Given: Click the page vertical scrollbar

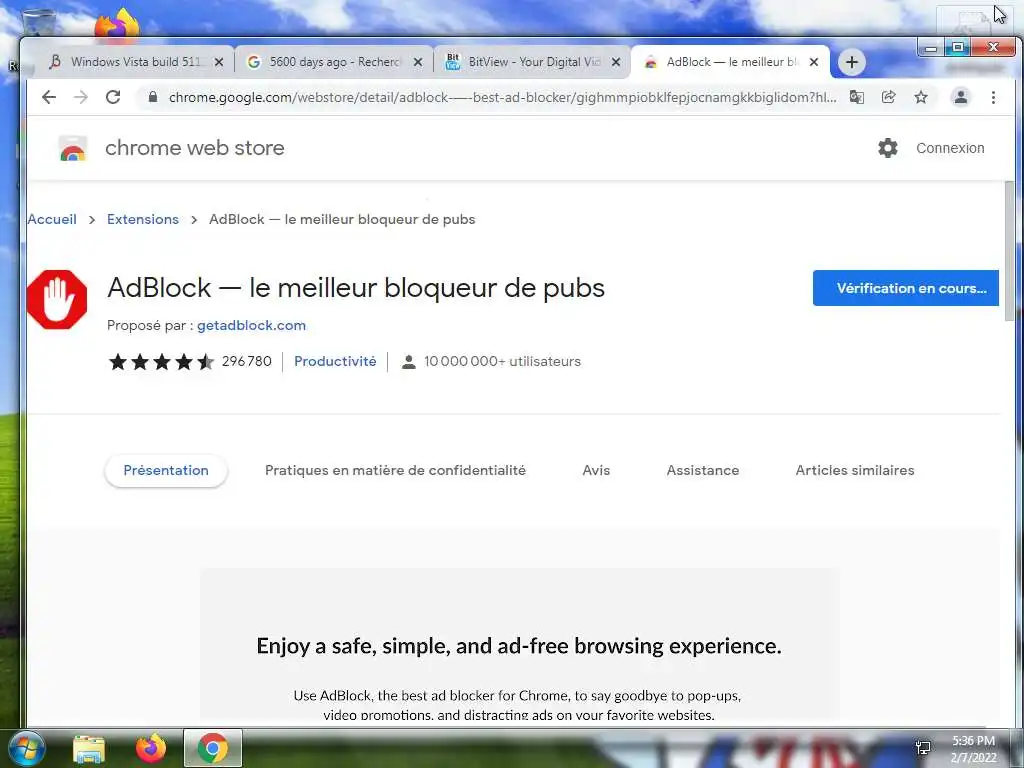Looking at the screenshot, I should (x=1010, y=251).
